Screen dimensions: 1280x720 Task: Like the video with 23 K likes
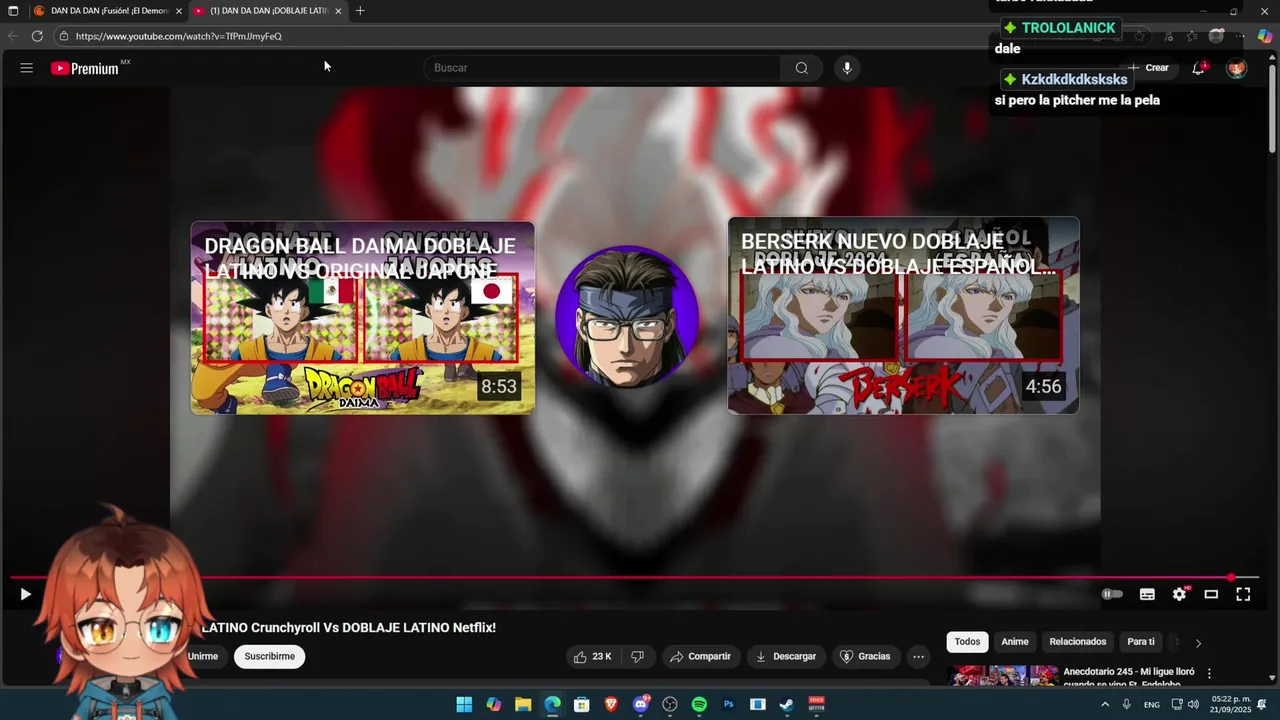tap(591, 656)
